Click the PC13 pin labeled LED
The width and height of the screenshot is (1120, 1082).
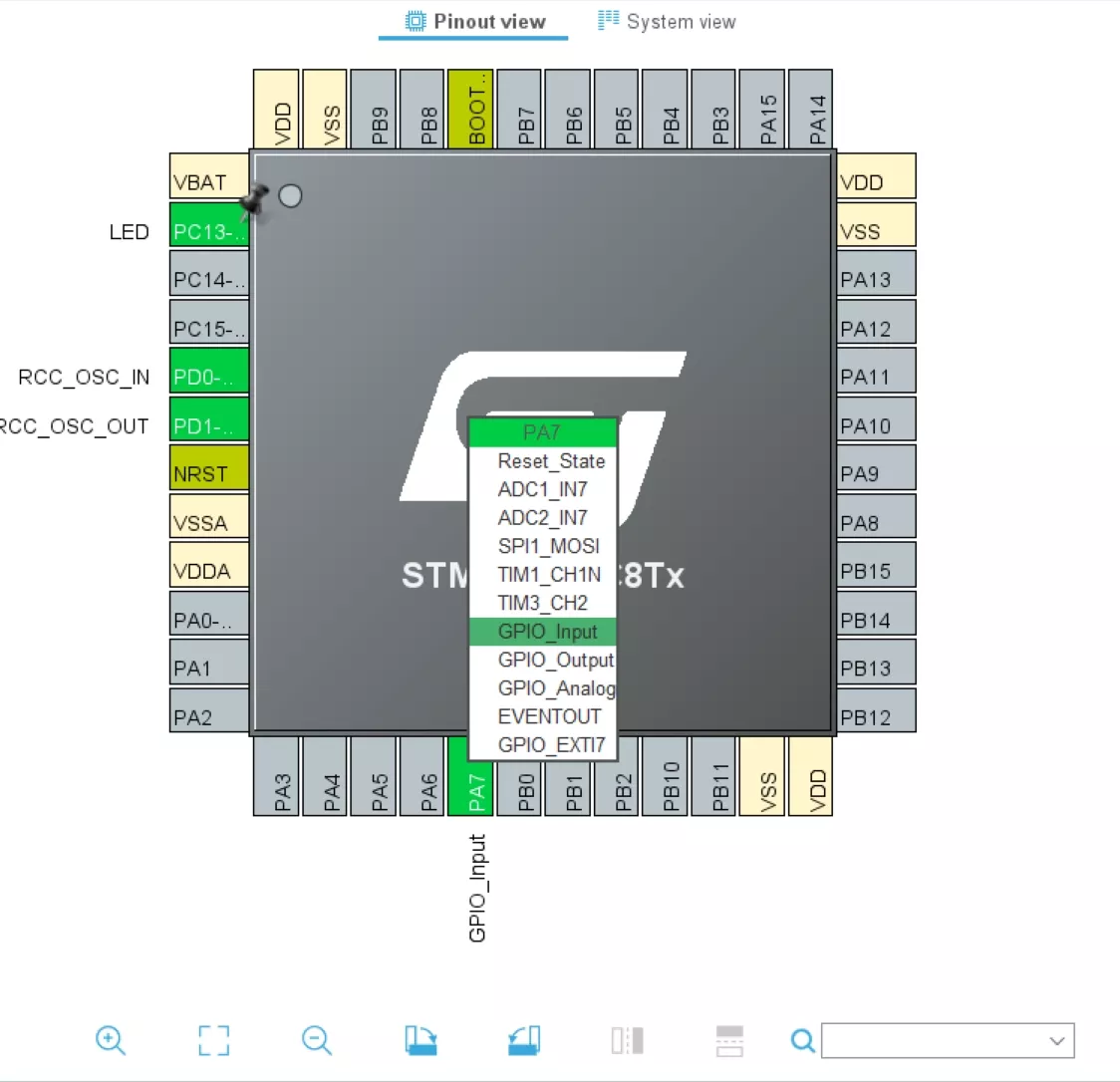(x=209, y=231)
